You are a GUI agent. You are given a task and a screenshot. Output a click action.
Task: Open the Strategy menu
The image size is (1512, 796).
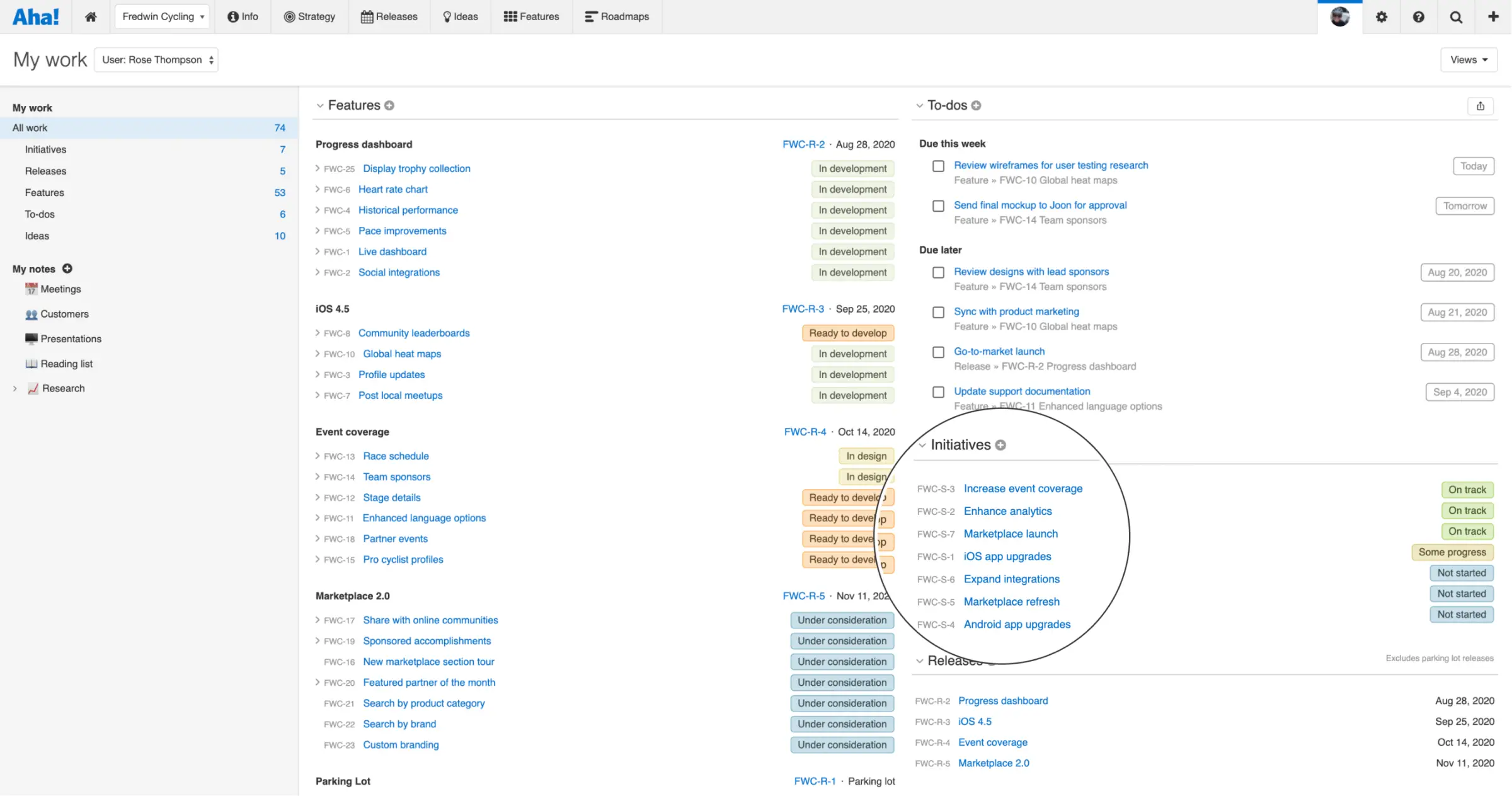[x=309, y=16]
